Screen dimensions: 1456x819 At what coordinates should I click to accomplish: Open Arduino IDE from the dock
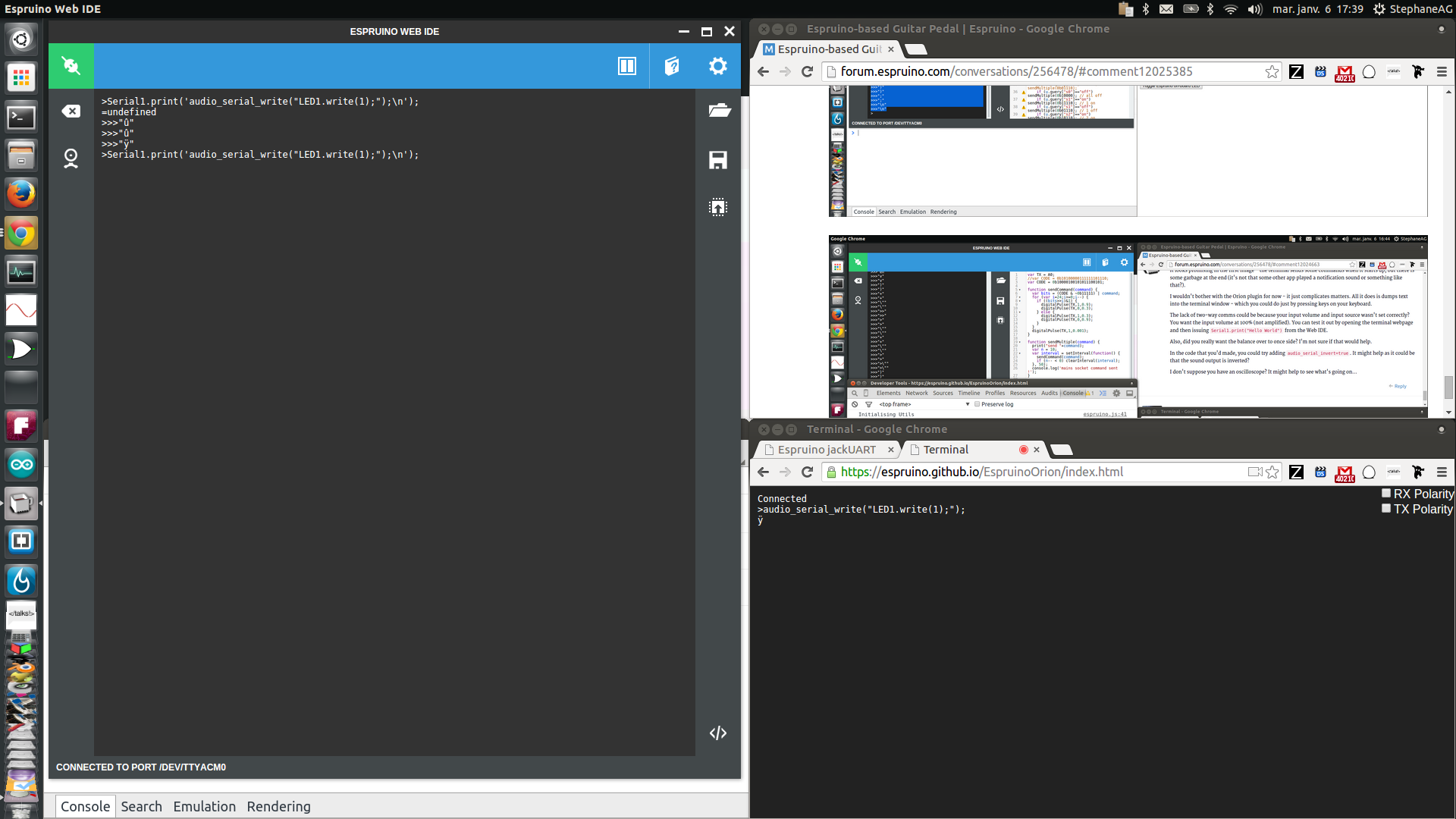(x=21, y=464)
